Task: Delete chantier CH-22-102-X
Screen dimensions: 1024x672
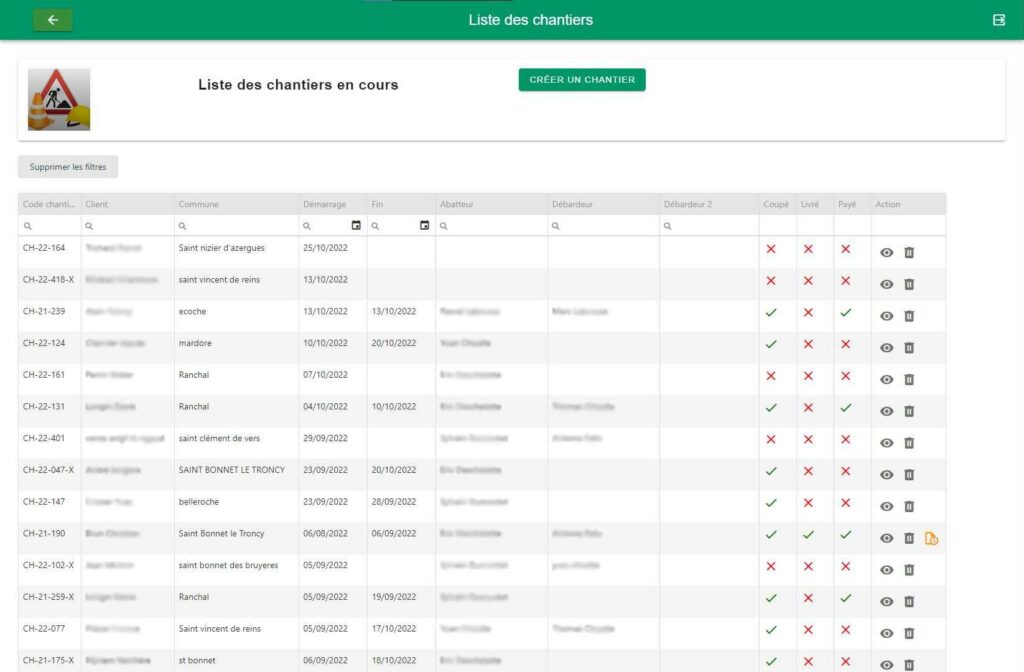Action: point(909,570)
